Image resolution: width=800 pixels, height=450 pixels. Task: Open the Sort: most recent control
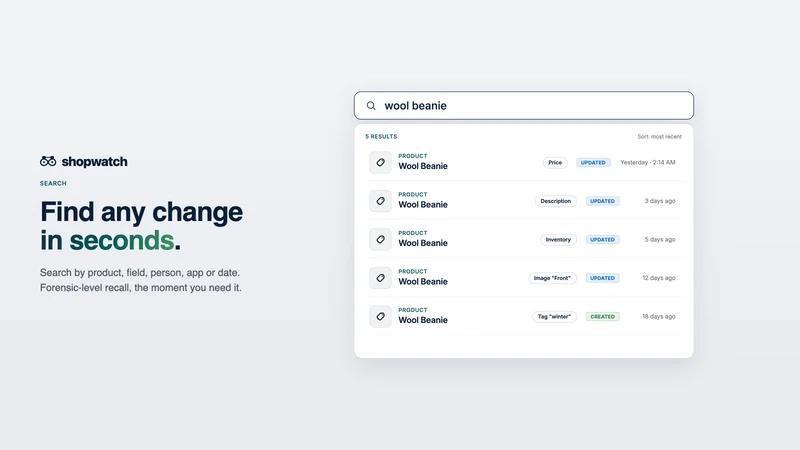659,137
